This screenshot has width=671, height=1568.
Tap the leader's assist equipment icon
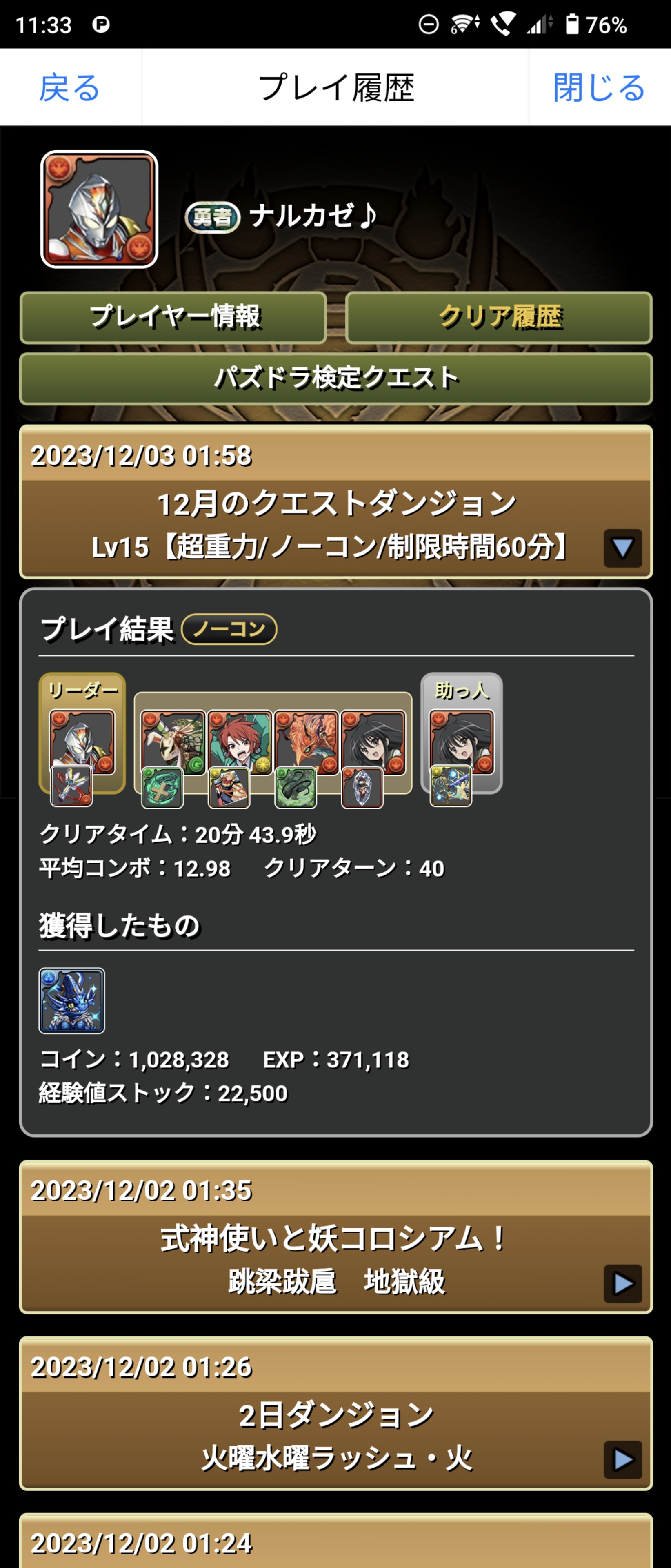pos(71,786)
